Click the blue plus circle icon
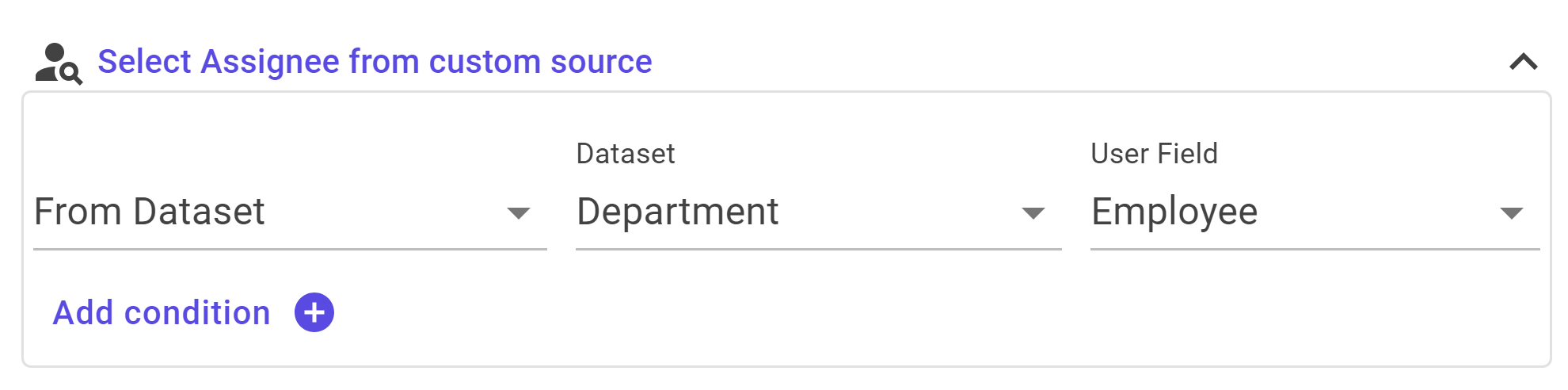 tap(314, 312)
